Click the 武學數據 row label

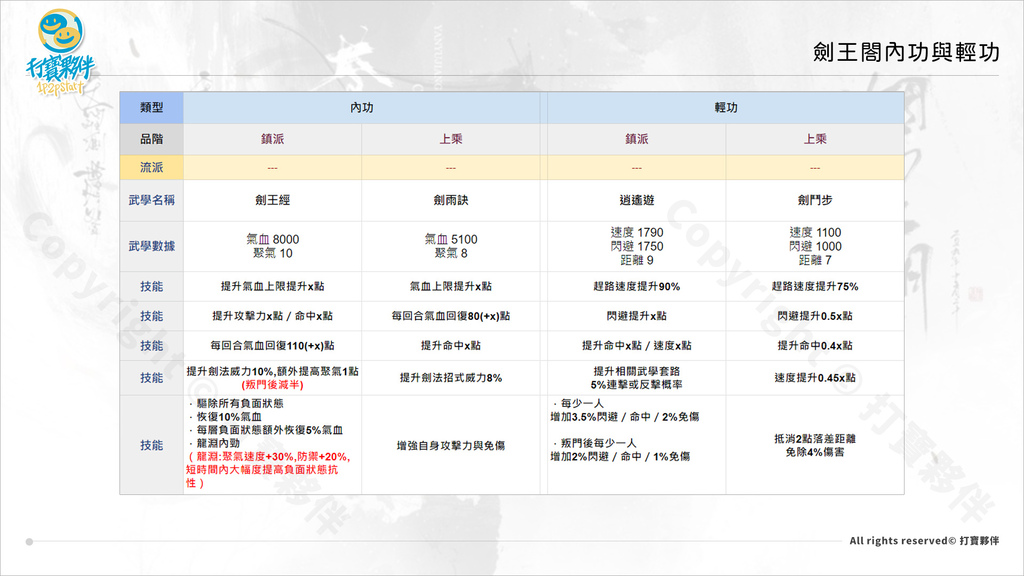152,246
